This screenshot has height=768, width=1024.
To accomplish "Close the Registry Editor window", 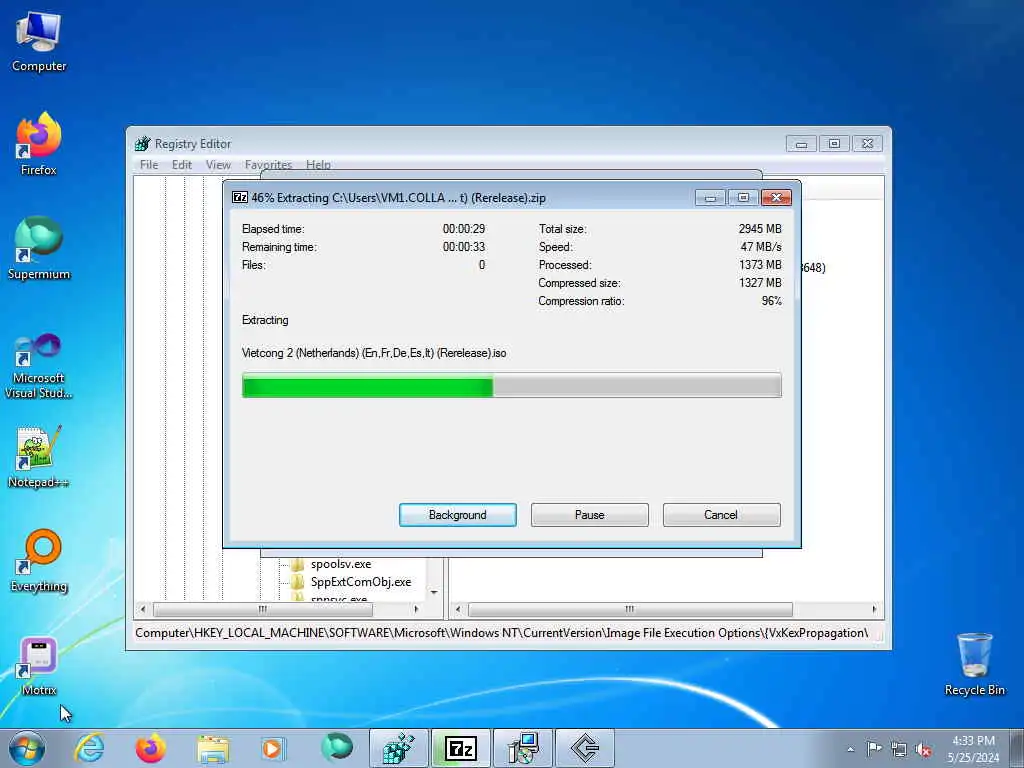I will click(867, 144).
